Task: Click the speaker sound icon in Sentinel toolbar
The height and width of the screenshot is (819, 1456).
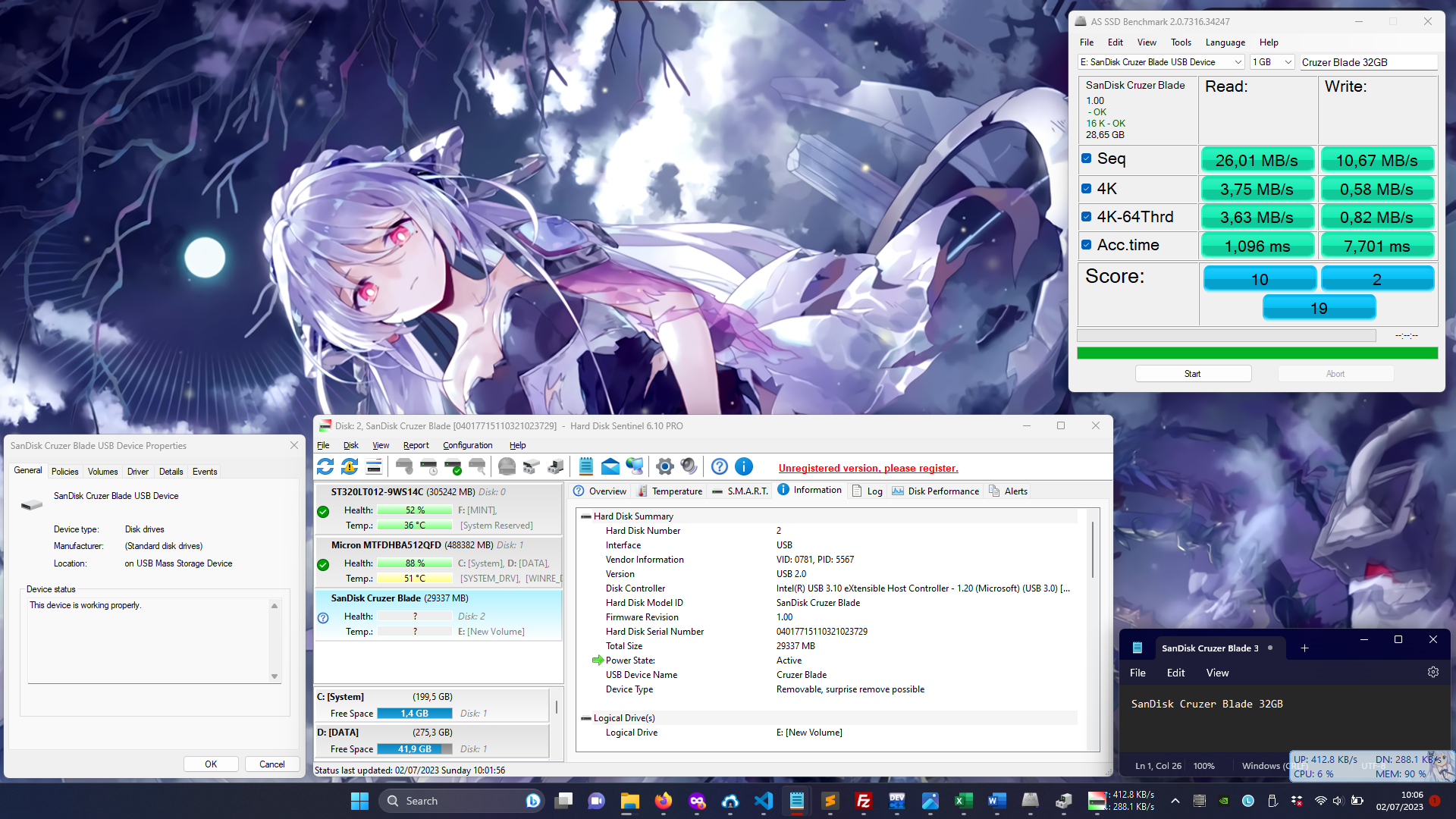Action: [x=689, y=466]
